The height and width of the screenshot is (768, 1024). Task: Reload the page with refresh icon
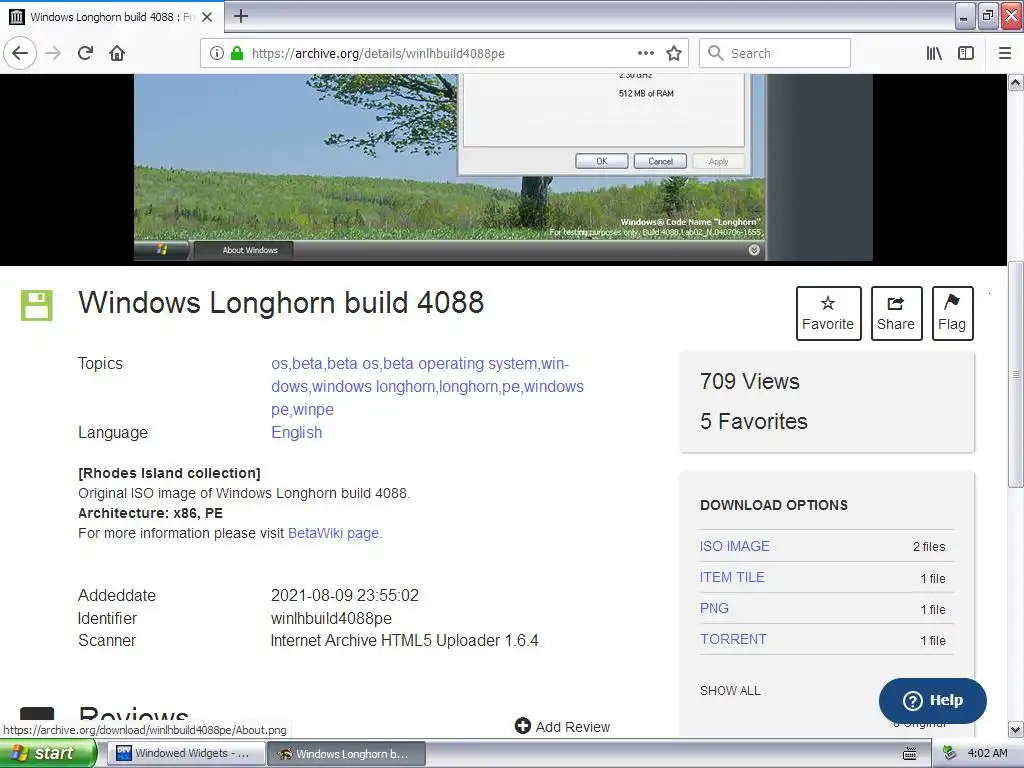click(86, 53)
